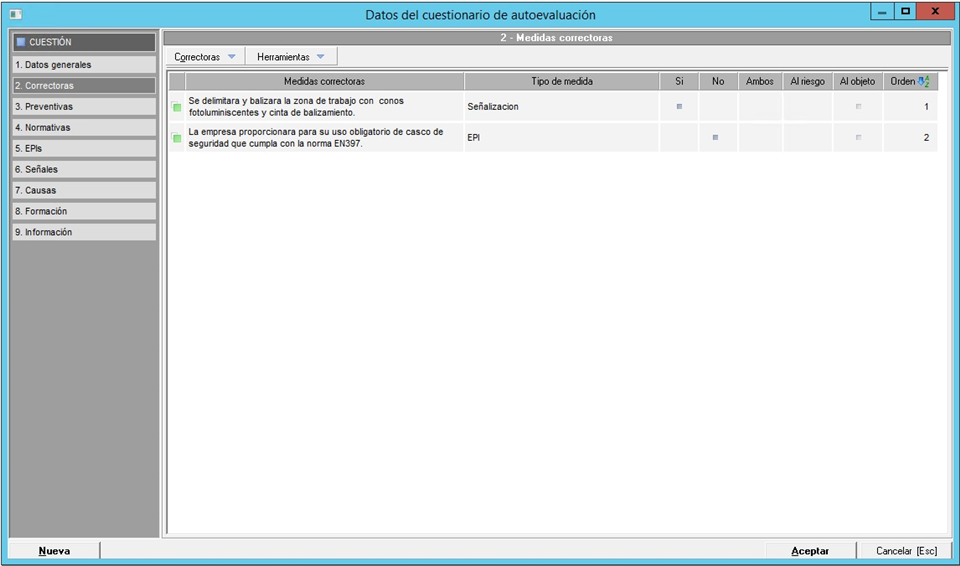Click the sort icon in Orden column header
The width and height of the screenshot is (960, 566).
[x=923, y=81]
